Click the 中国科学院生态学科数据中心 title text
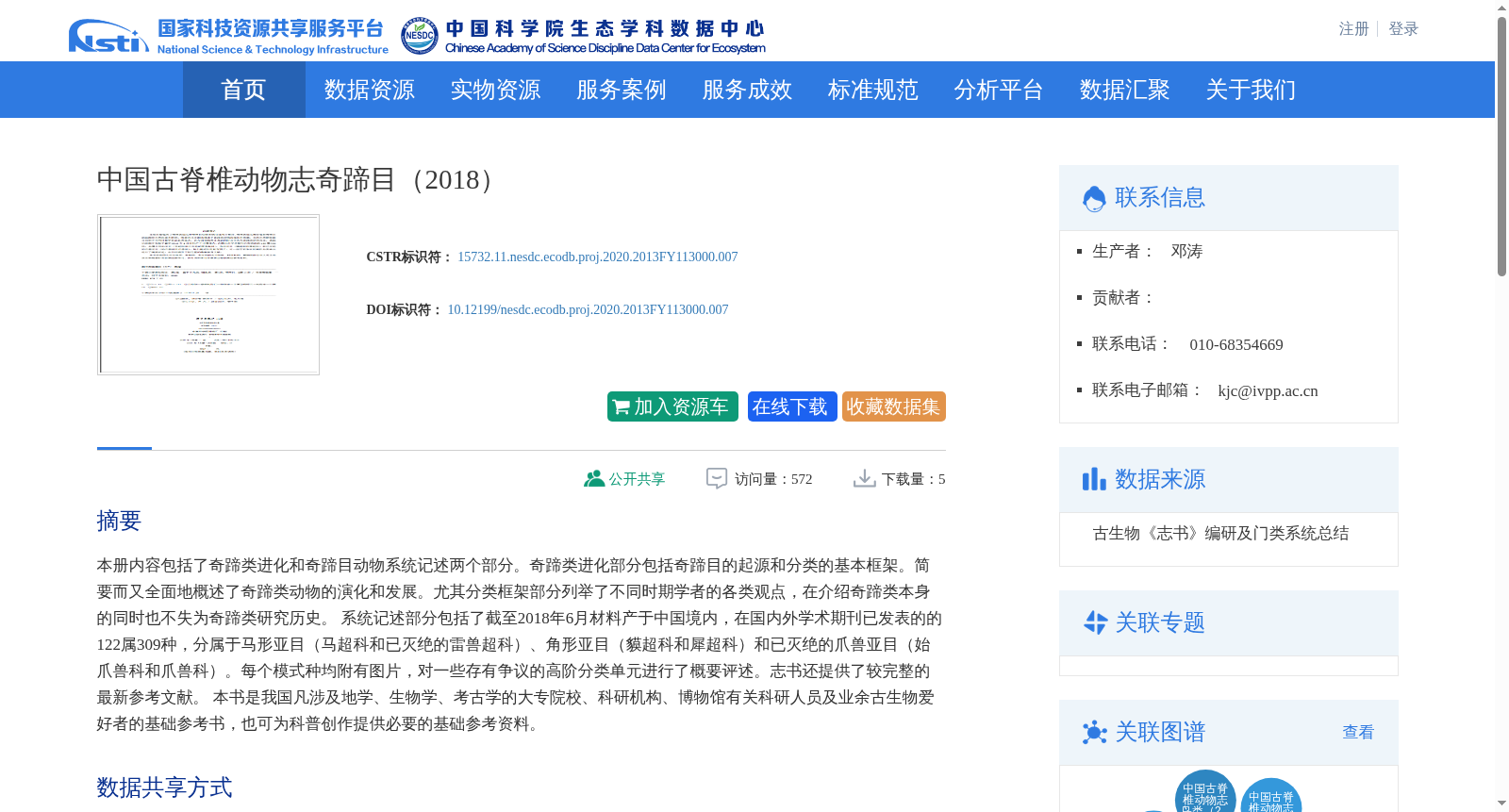1509x812 pixels. tap(605, 28)
